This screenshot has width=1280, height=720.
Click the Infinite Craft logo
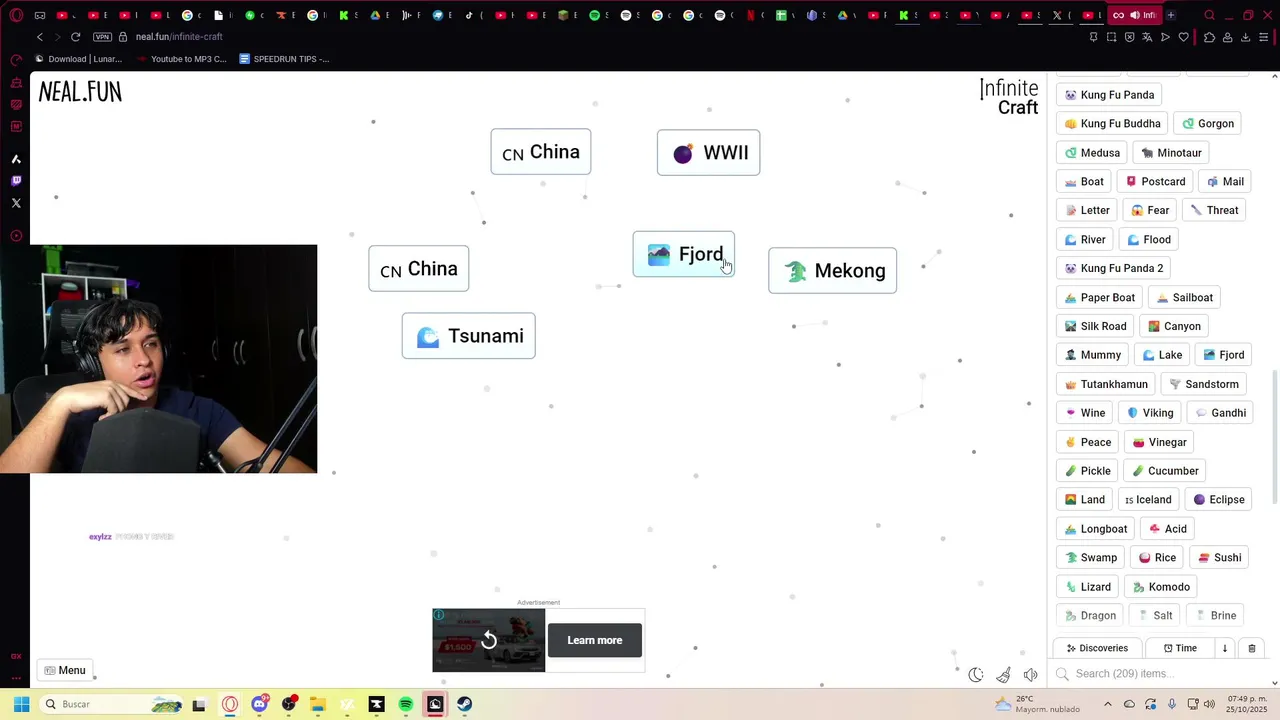1009,97
